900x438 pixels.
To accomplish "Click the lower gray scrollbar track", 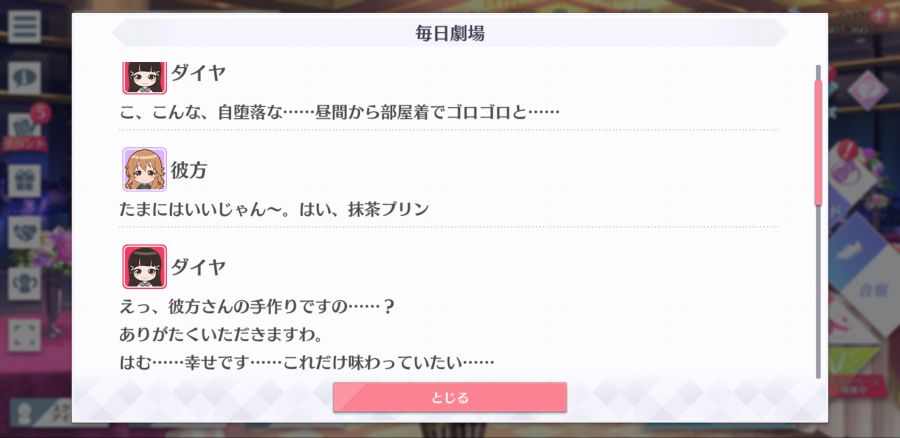I will coord(818,292).
